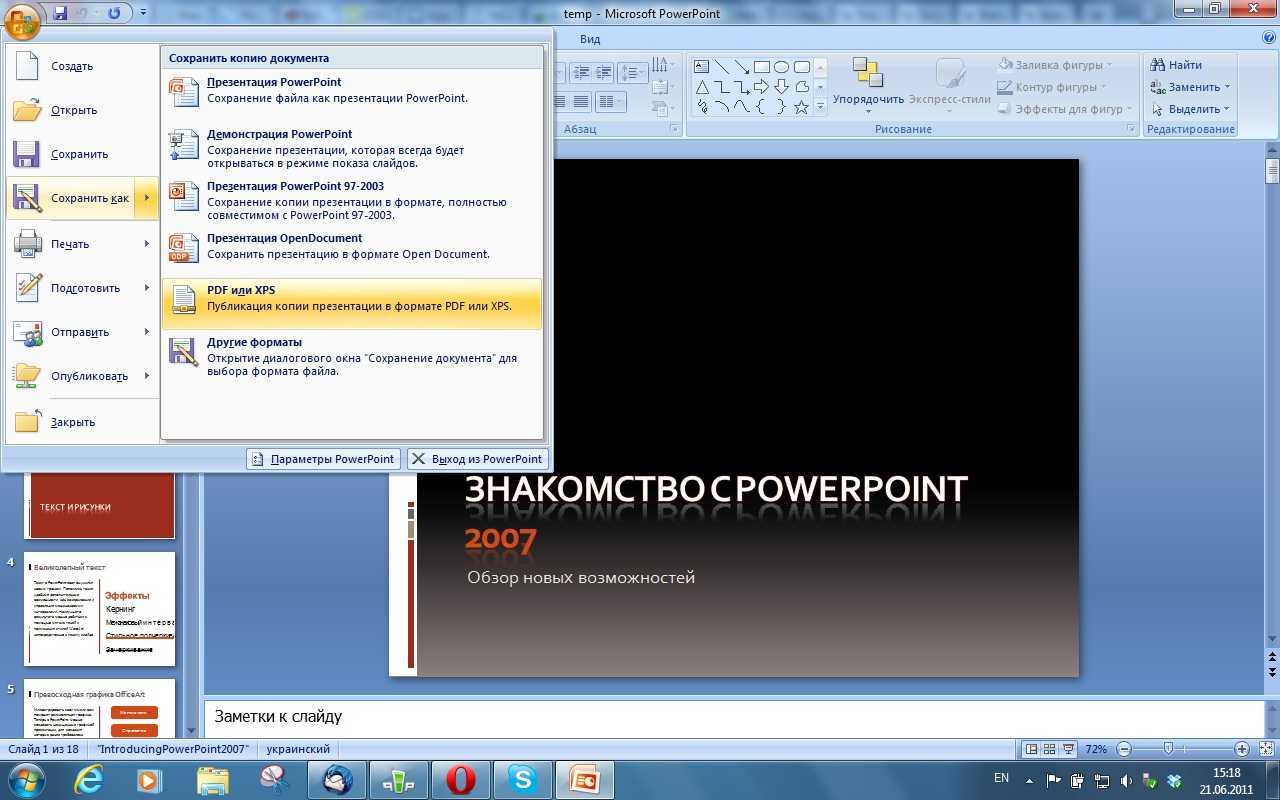Expand the Печать submenu arrow
This screenshot has height=800, width=1280.
(147, 244)
